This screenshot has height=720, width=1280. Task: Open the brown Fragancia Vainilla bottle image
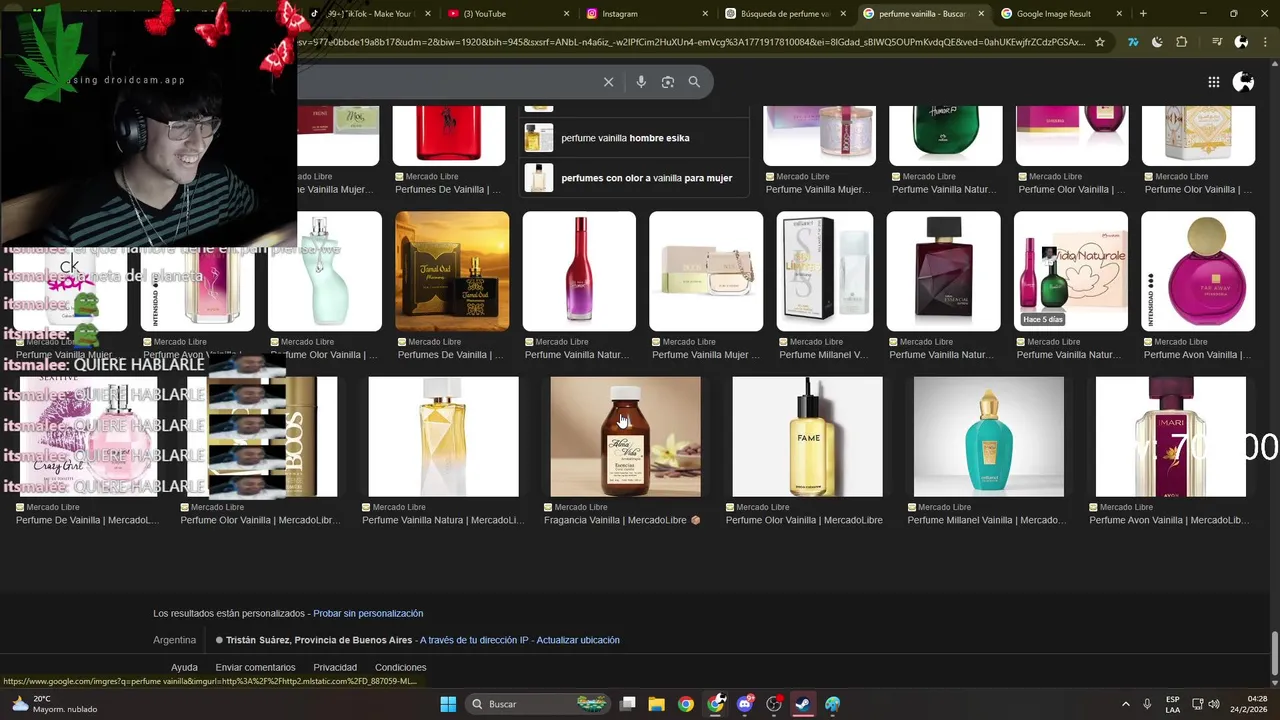click(x=625, y=436)
